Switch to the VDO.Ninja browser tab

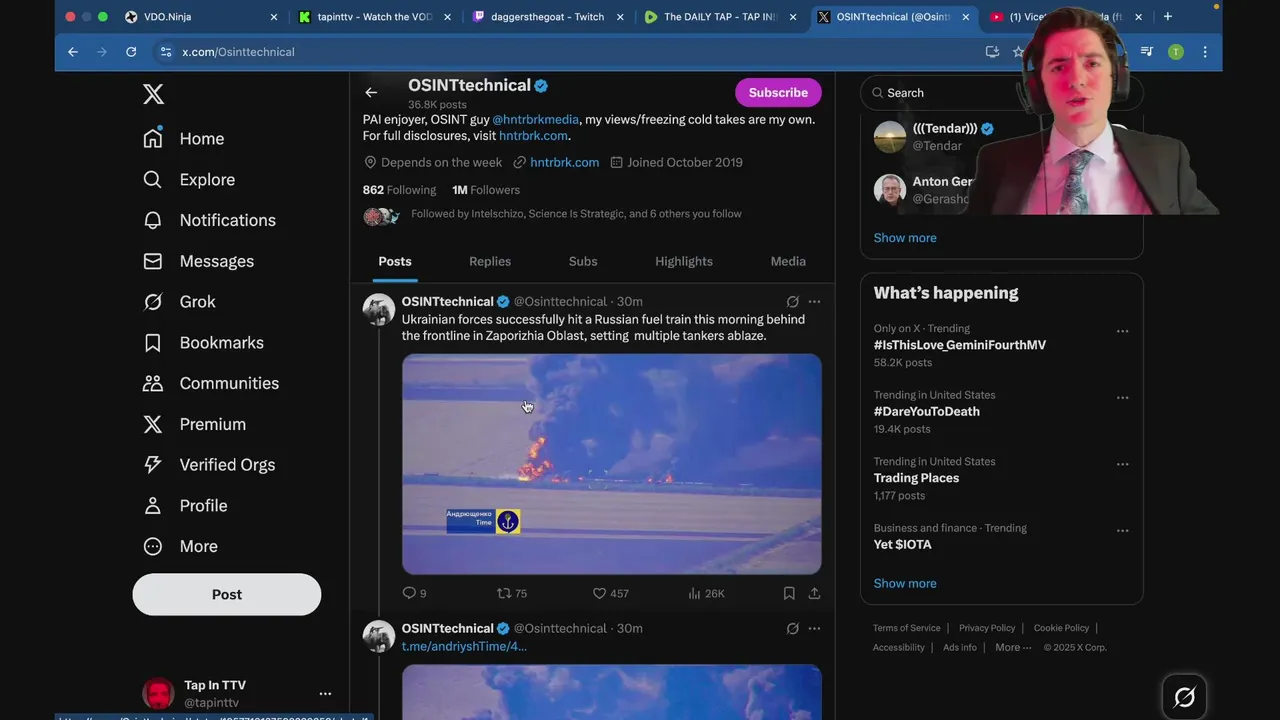(x=199, y=17)
